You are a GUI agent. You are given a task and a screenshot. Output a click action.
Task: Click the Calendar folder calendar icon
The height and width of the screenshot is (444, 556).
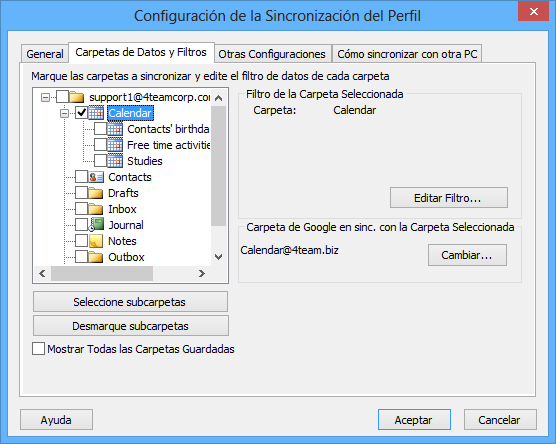96,113
